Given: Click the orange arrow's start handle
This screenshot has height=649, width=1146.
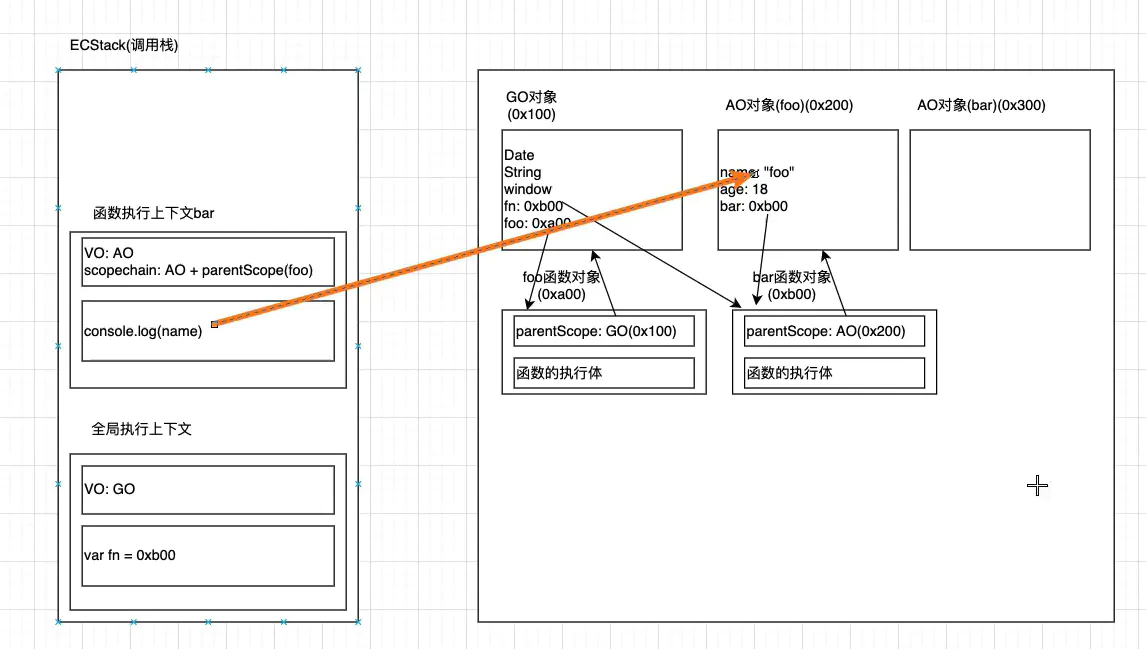Looking at the screenshot, I should coord(214,324).
